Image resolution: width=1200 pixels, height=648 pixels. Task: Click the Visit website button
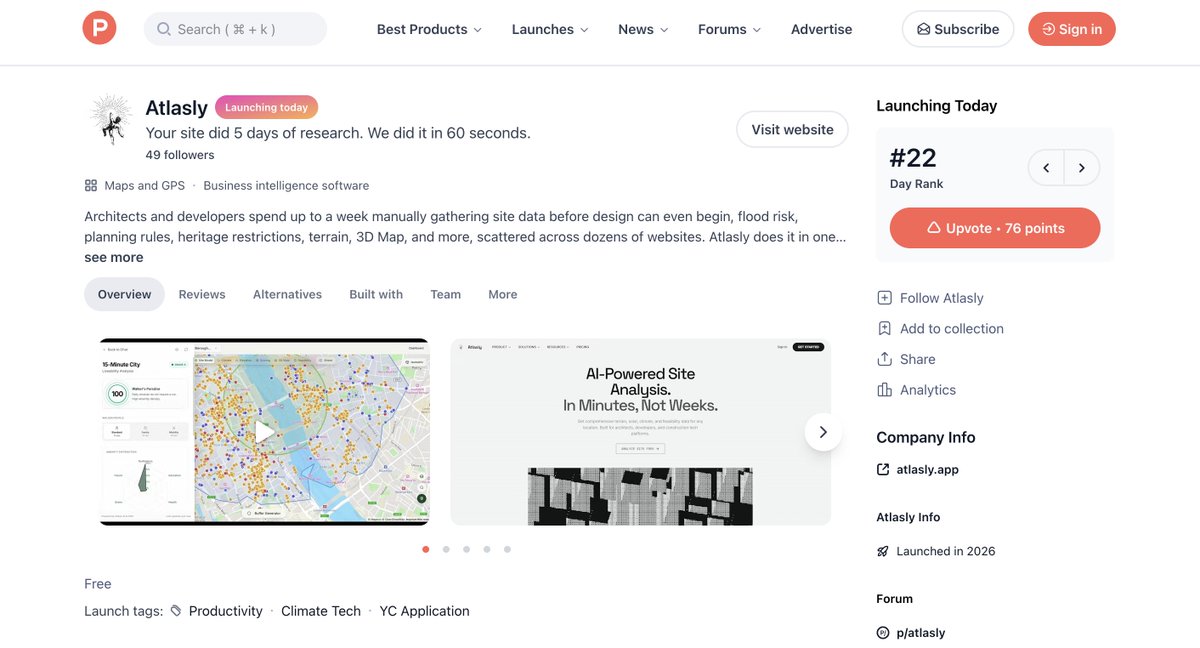[x=792, y=129]
